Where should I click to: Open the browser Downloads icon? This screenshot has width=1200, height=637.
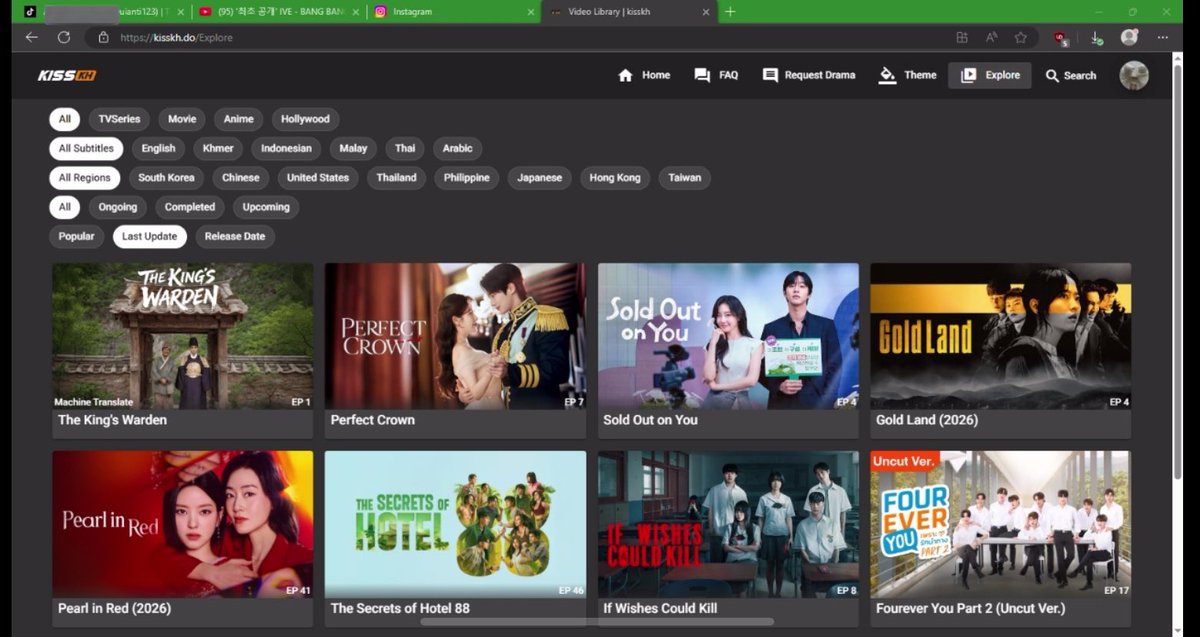(x=1096, y=38)
